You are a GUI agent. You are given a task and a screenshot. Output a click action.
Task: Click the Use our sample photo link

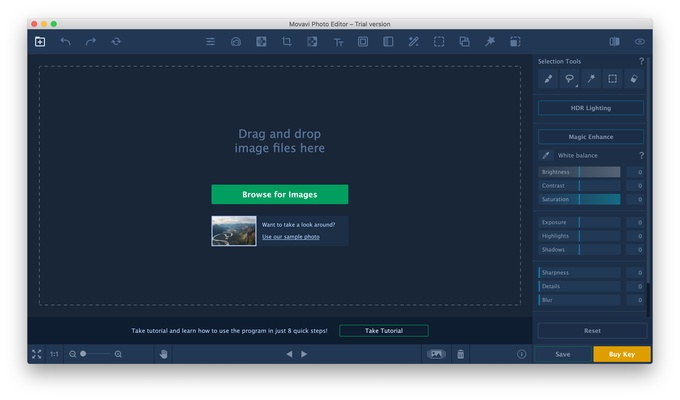[x=291, y=237]
